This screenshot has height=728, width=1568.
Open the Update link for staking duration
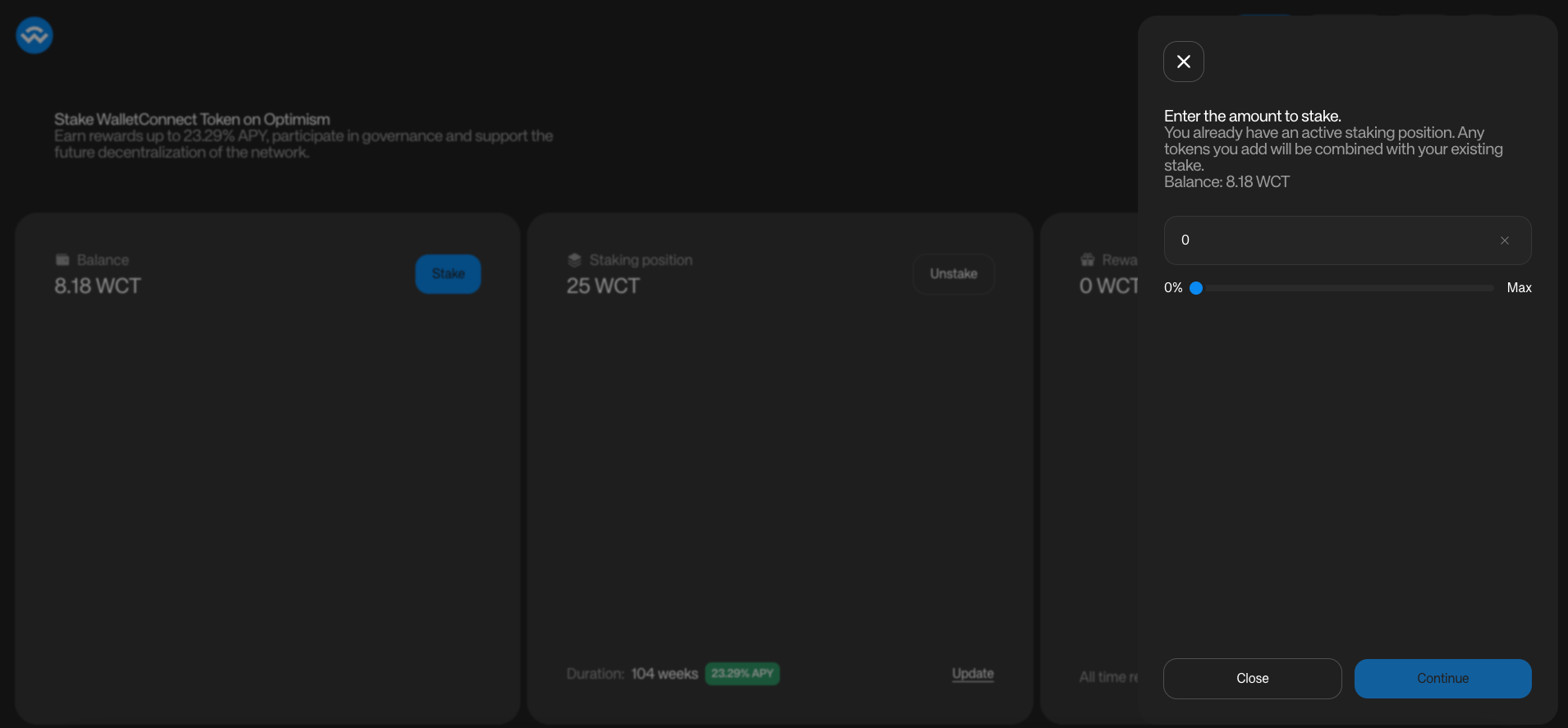click(x=973, y=674)
